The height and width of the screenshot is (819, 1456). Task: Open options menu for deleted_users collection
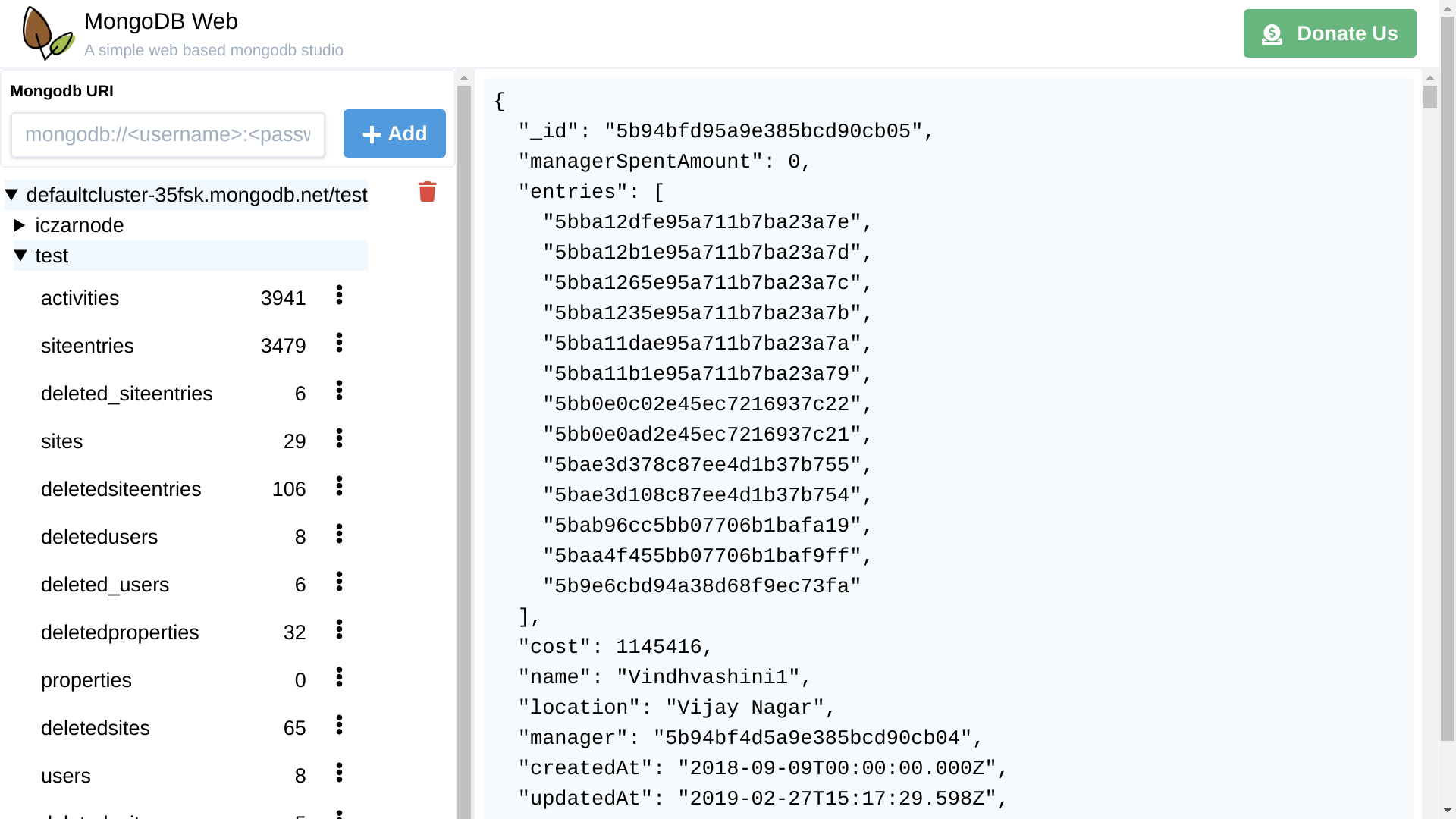pos(339,582)
